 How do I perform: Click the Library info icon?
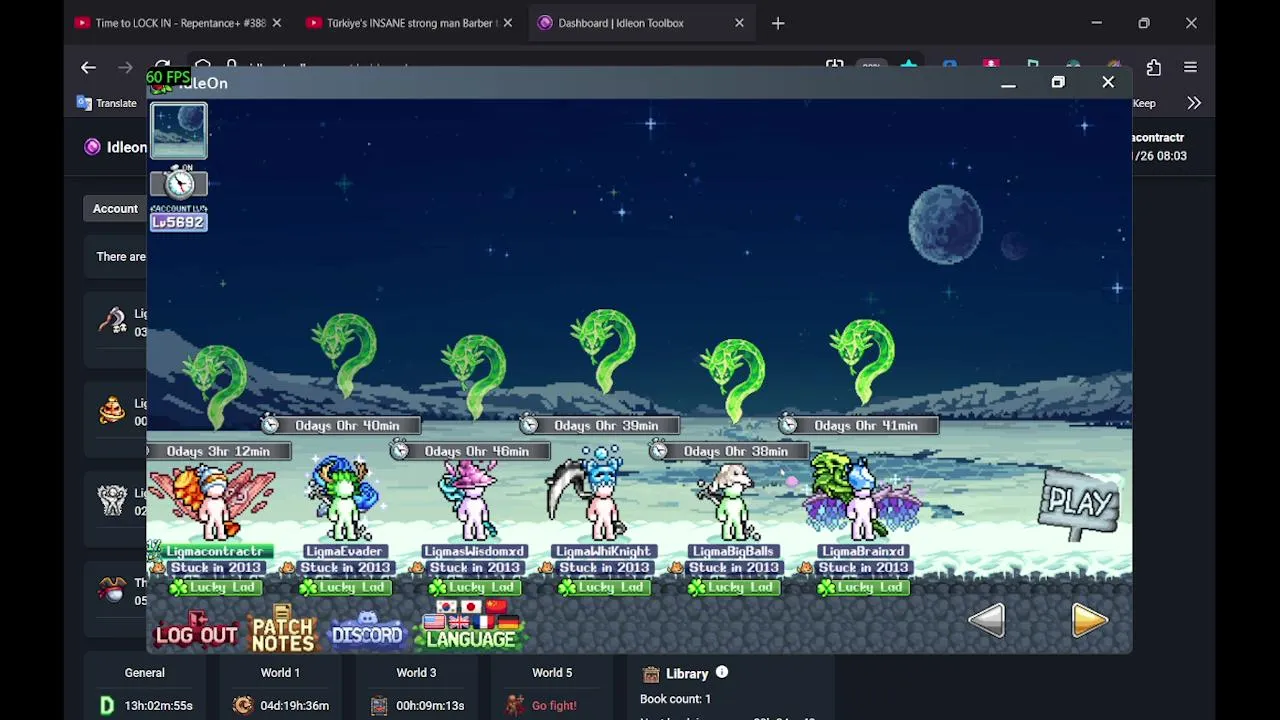[722, 673]
